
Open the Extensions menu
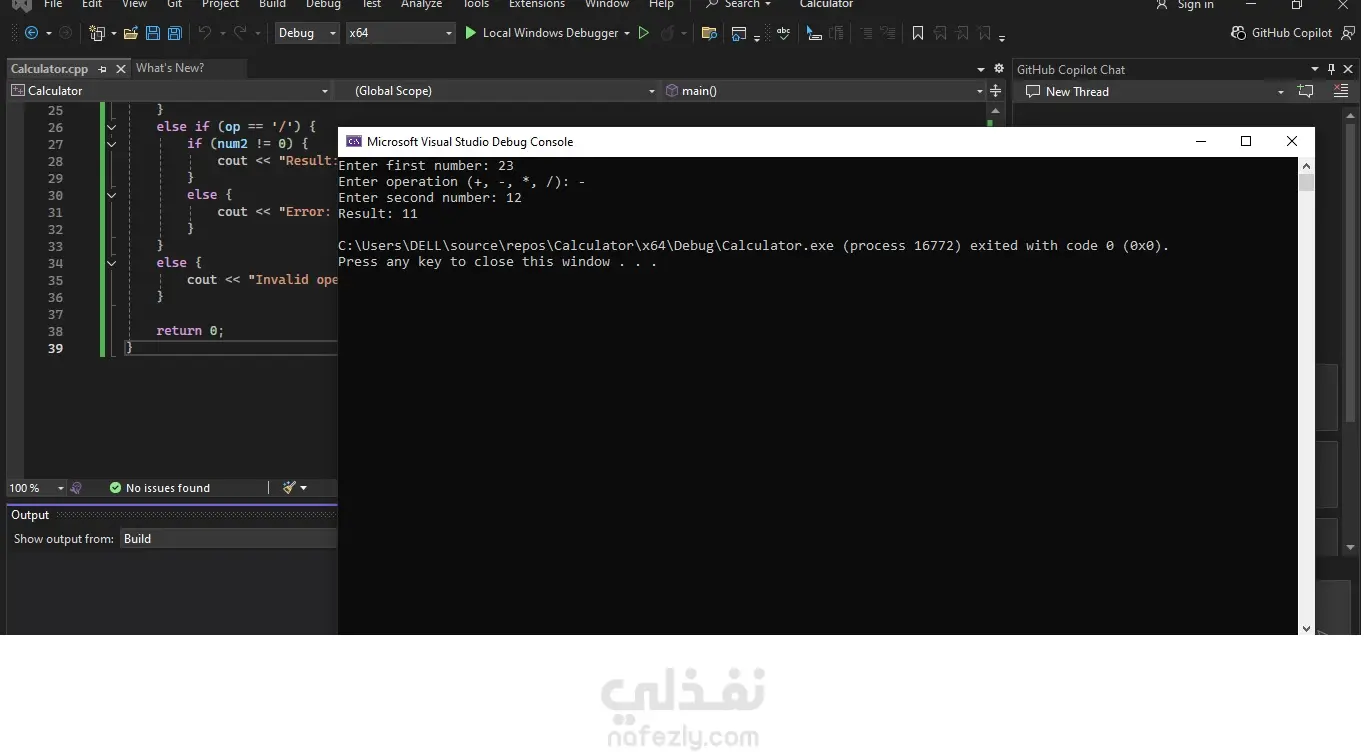coord(537,4)
